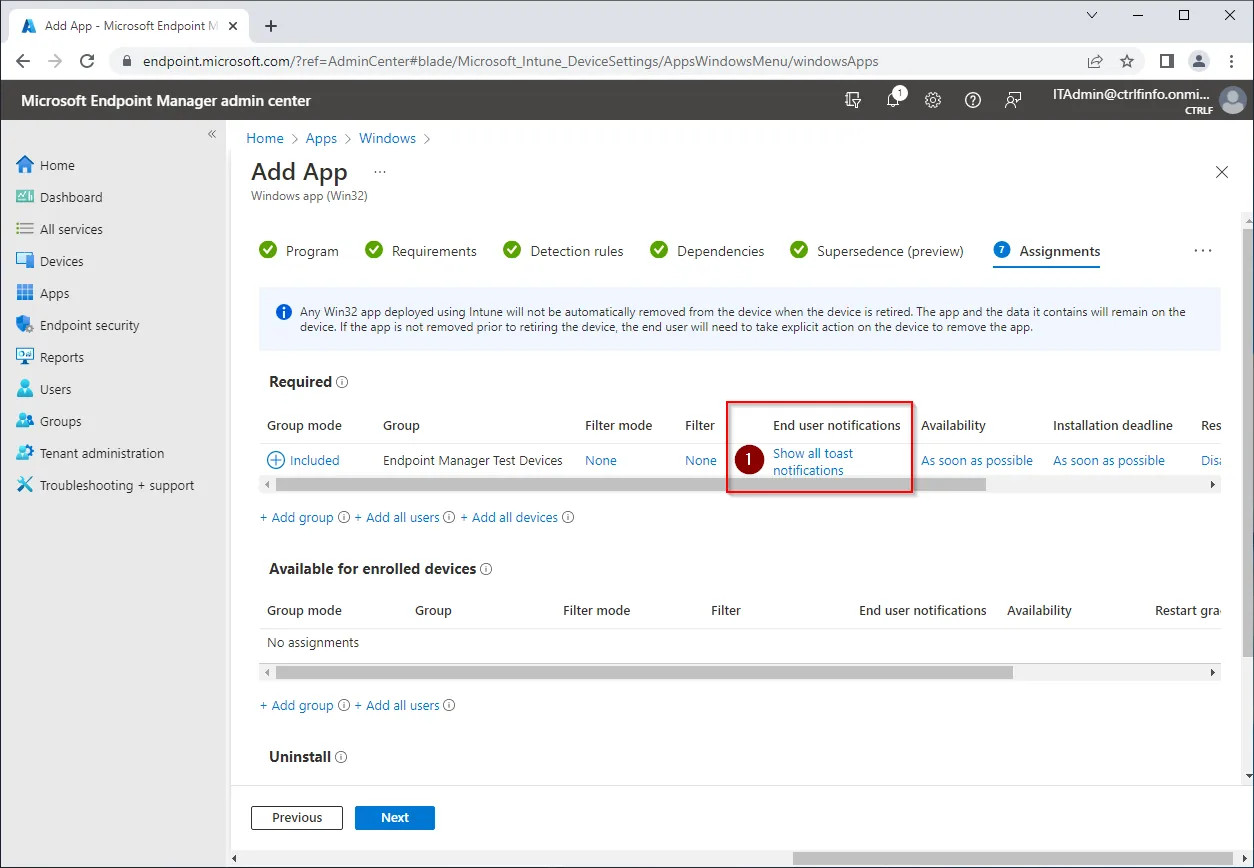Collapse the sidebar navigation menu
Viewport: 1254px width, 868px height.
coord(212,133)
